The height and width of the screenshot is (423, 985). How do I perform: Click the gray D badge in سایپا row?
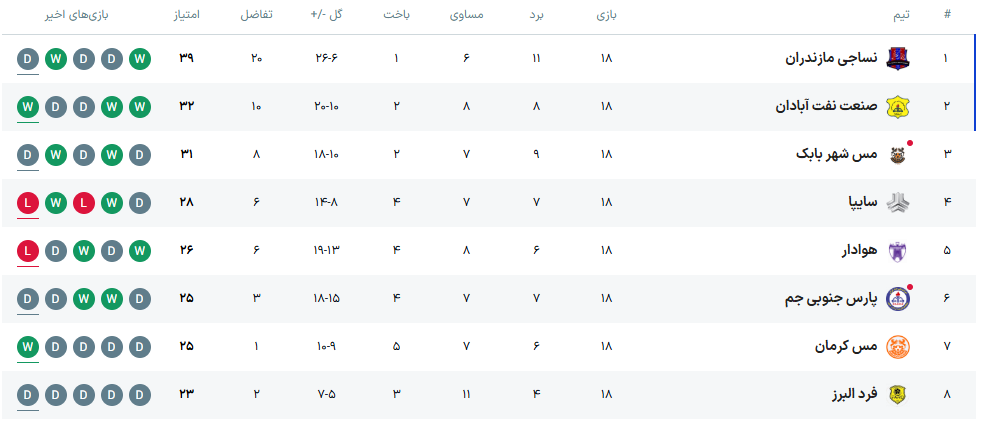[x=139, y=202]
